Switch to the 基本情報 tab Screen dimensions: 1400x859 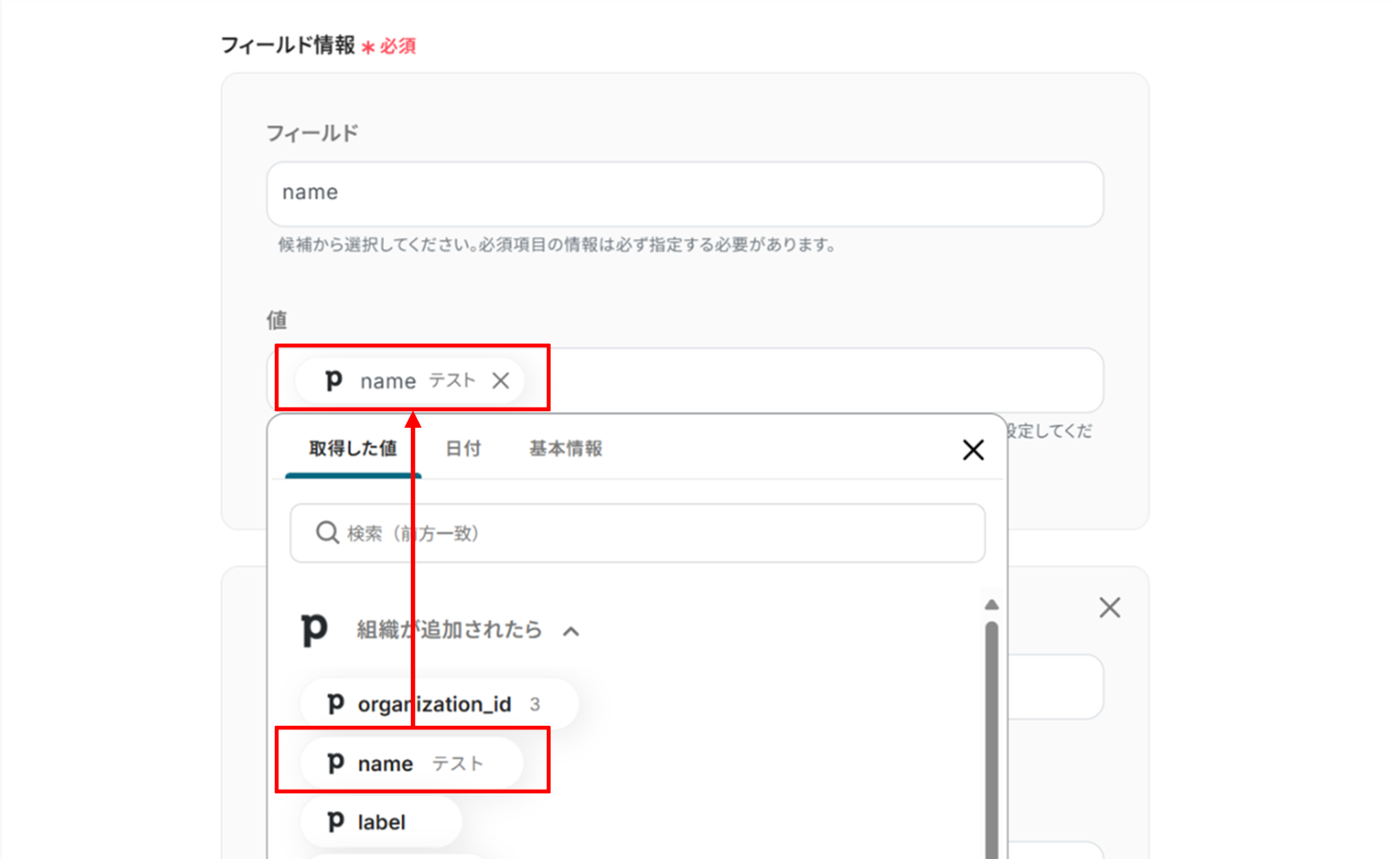[565, 449]
